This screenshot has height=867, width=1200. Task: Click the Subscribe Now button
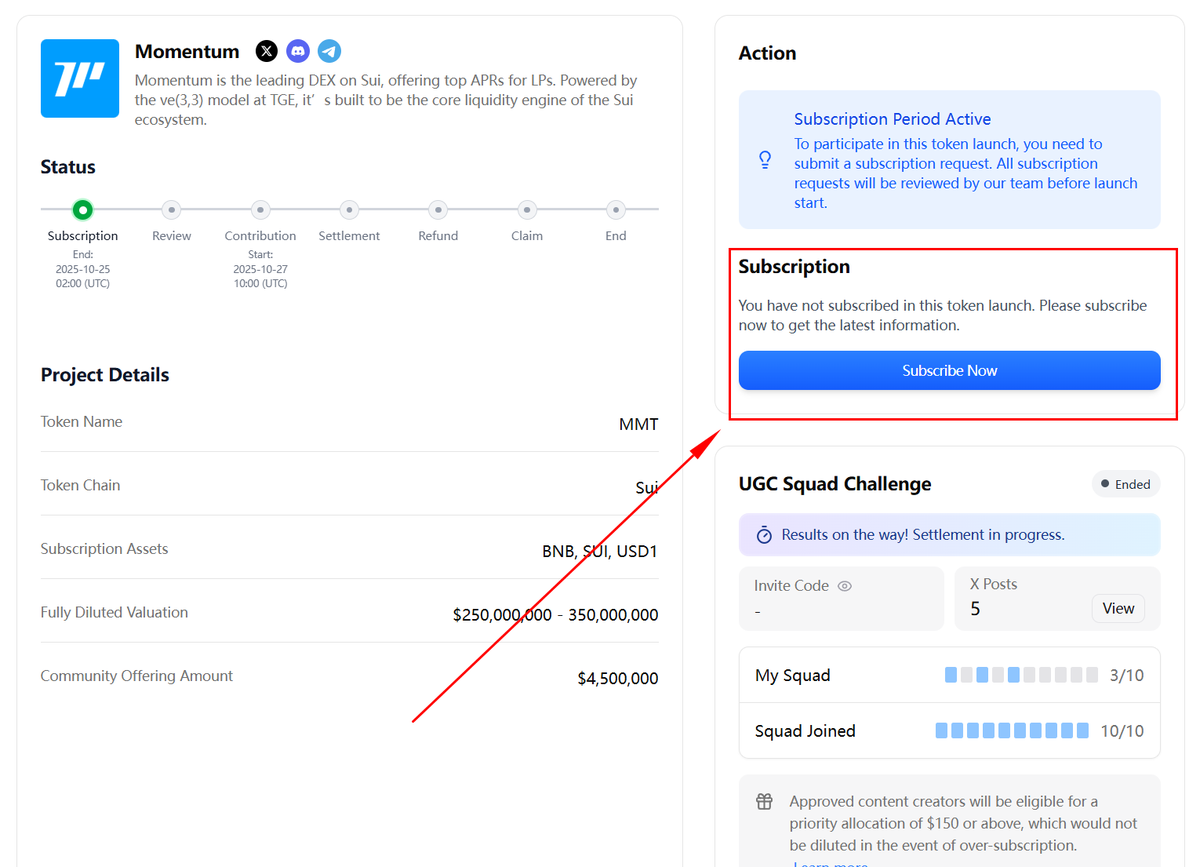click(949, 370)
